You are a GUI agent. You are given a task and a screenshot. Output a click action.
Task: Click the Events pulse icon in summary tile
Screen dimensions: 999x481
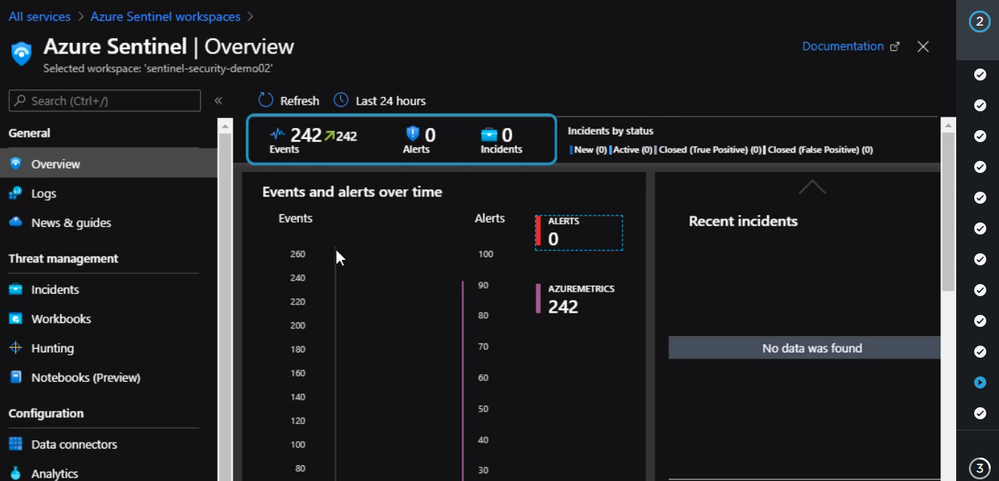[278, 134]
